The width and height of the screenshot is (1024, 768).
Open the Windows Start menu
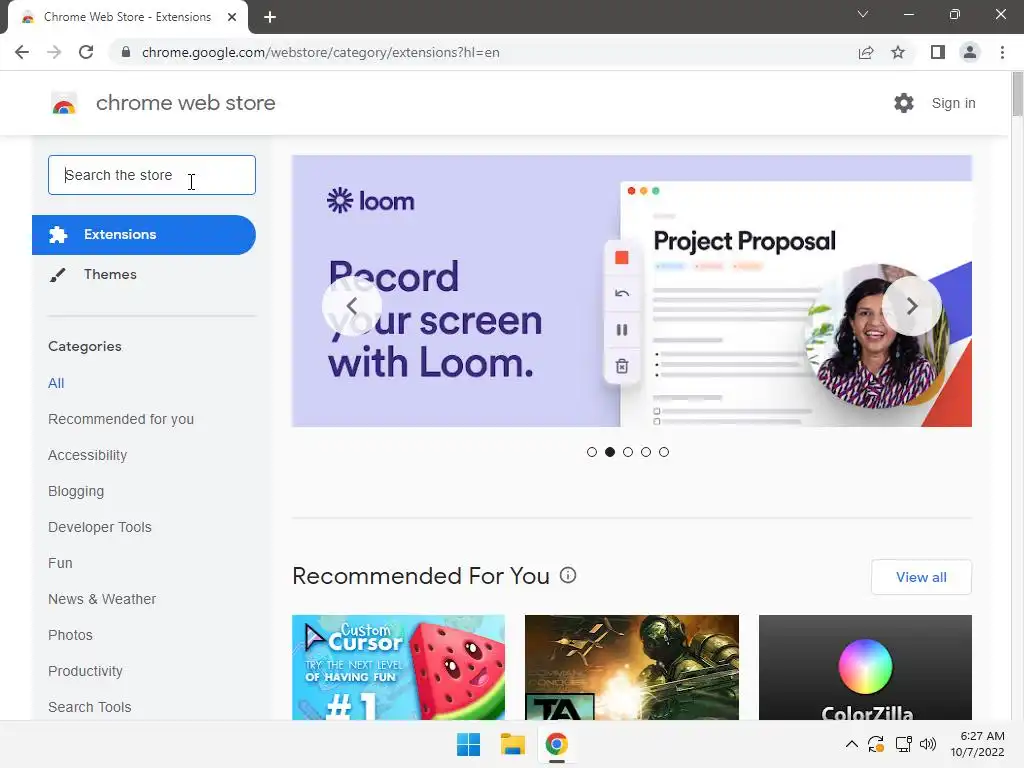pos(468,744)
